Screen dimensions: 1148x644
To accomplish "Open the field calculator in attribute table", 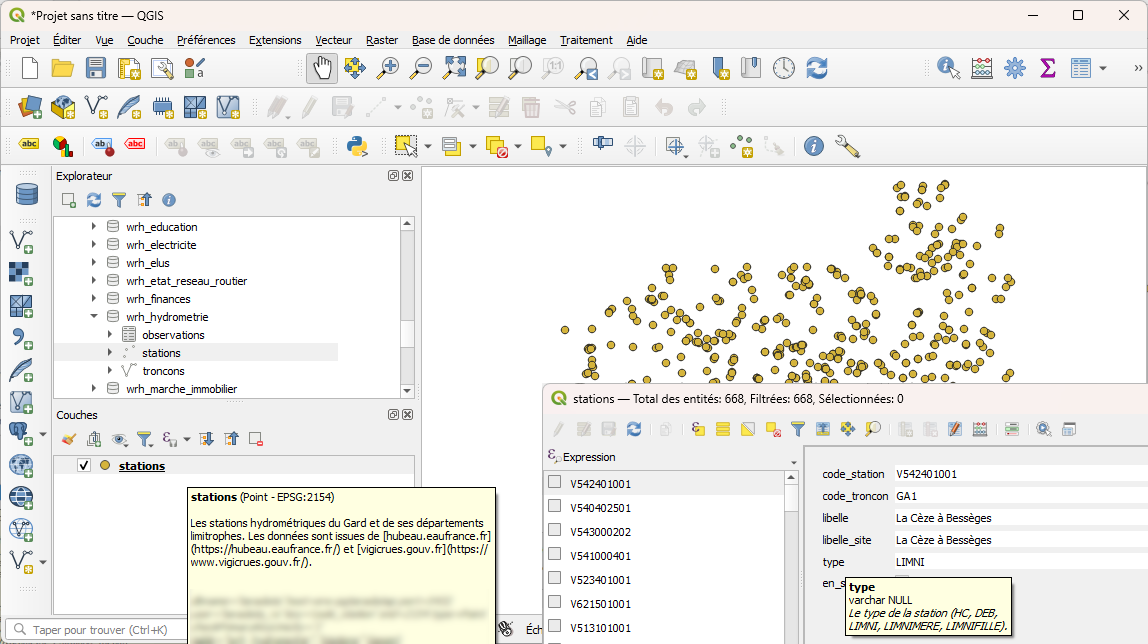I will [x=980, y=429].
